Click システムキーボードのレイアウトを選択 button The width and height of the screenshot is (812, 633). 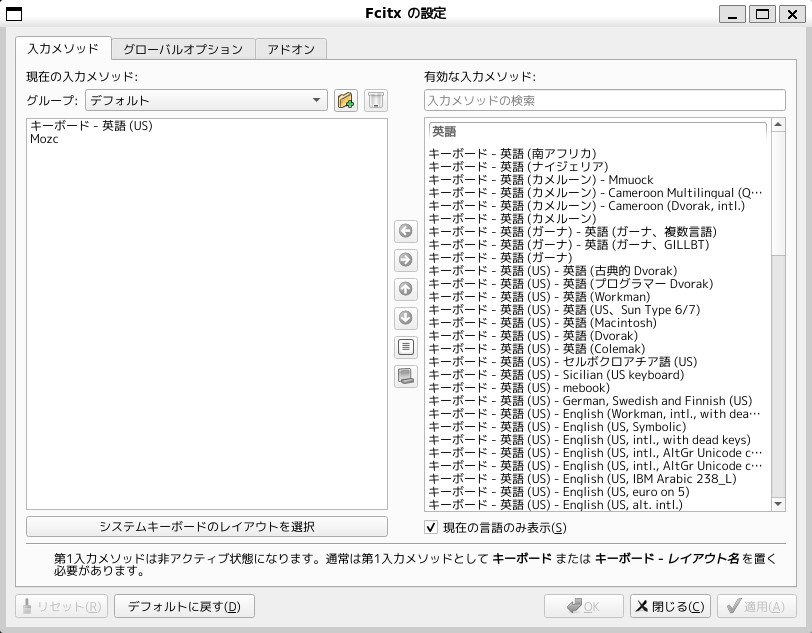point(207,526)
